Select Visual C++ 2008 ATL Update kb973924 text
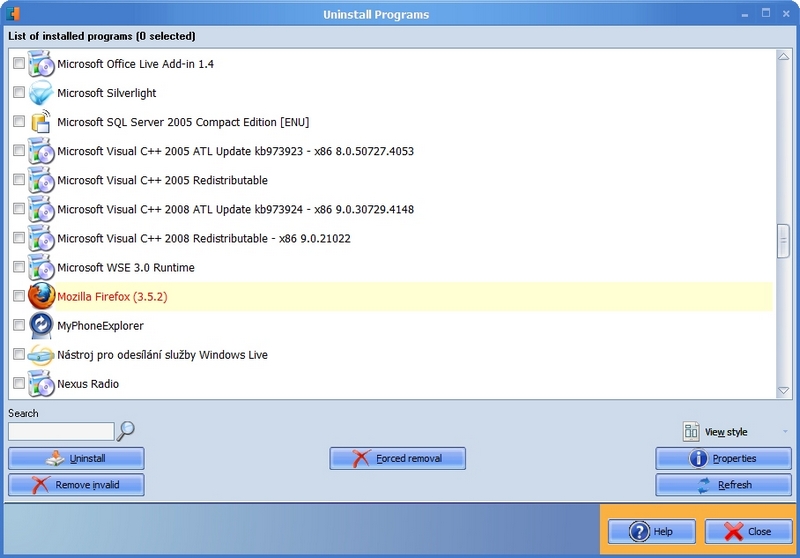Viewport: 800px width, 558px height. [x=235, y=210]
